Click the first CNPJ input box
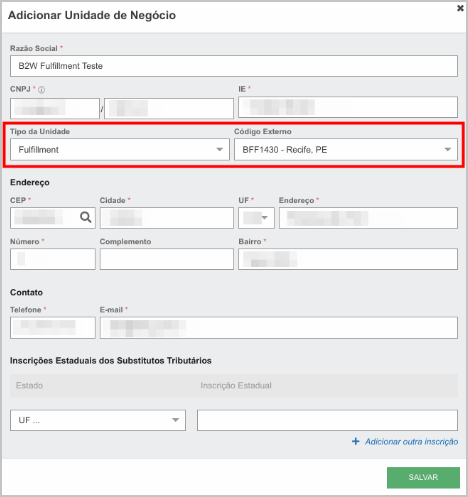This screenshot has width=468, height=497. coord(55,108)
